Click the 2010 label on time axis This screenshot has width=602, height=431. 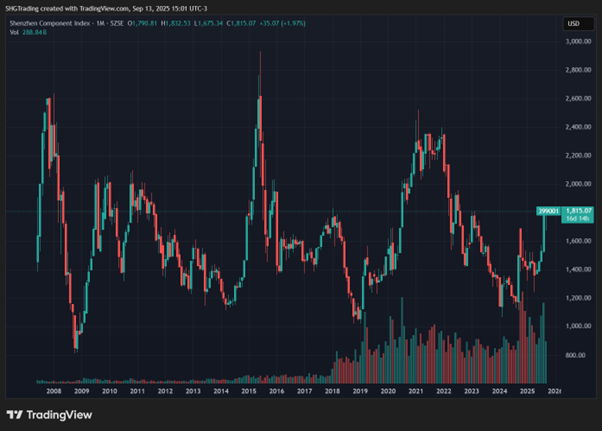(109, 391)
